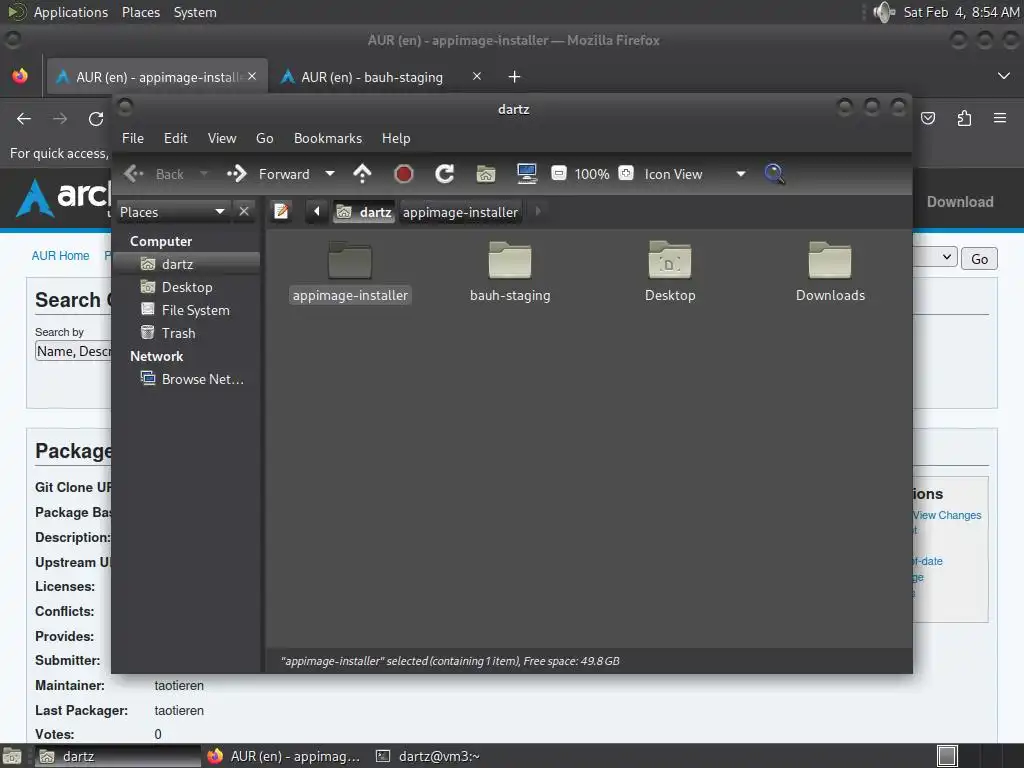Select the Downloads folder icon
This screenshot has width=1024, height=768.
(830, 260)
